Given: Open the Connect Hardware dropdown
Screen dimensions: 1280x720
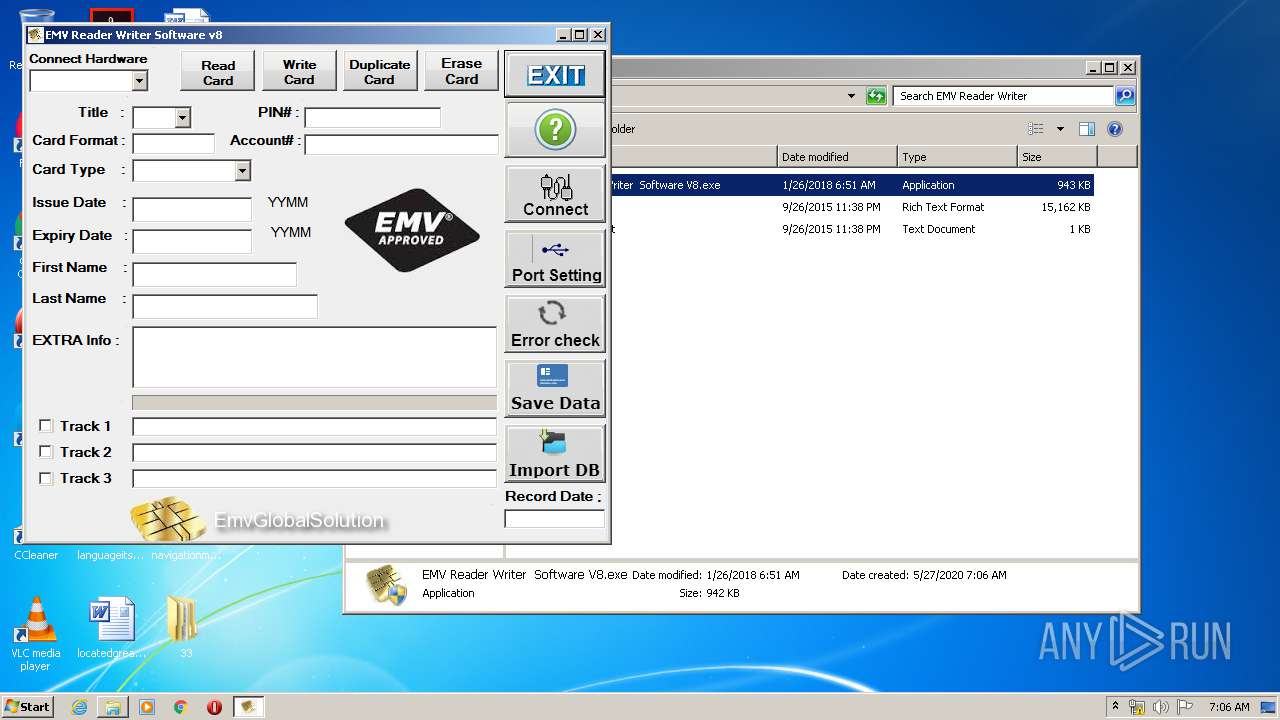Looking at the screenshot, I should 139,81.
